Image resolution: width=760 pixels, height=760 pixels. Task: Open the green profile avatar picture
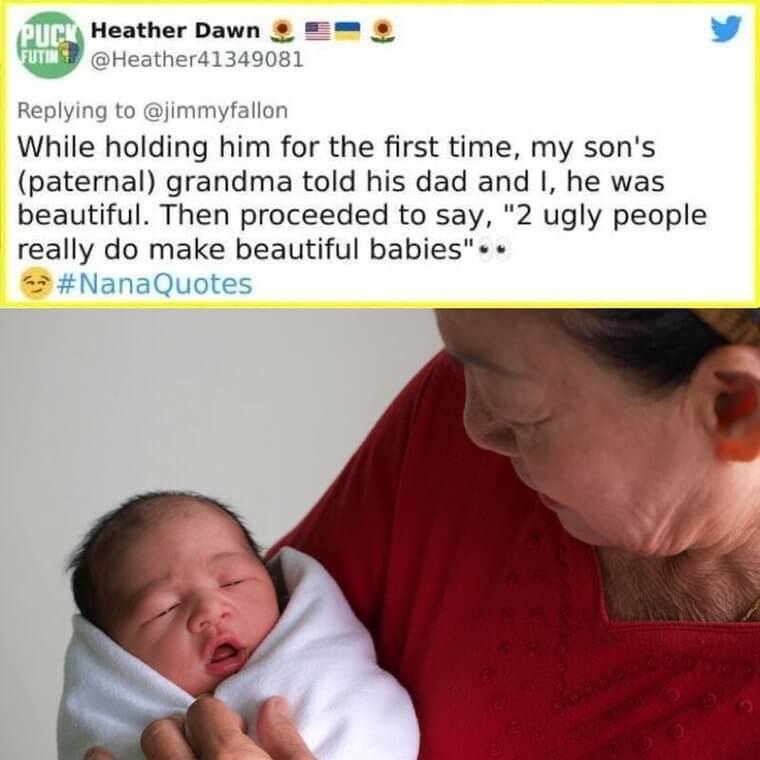50,45
